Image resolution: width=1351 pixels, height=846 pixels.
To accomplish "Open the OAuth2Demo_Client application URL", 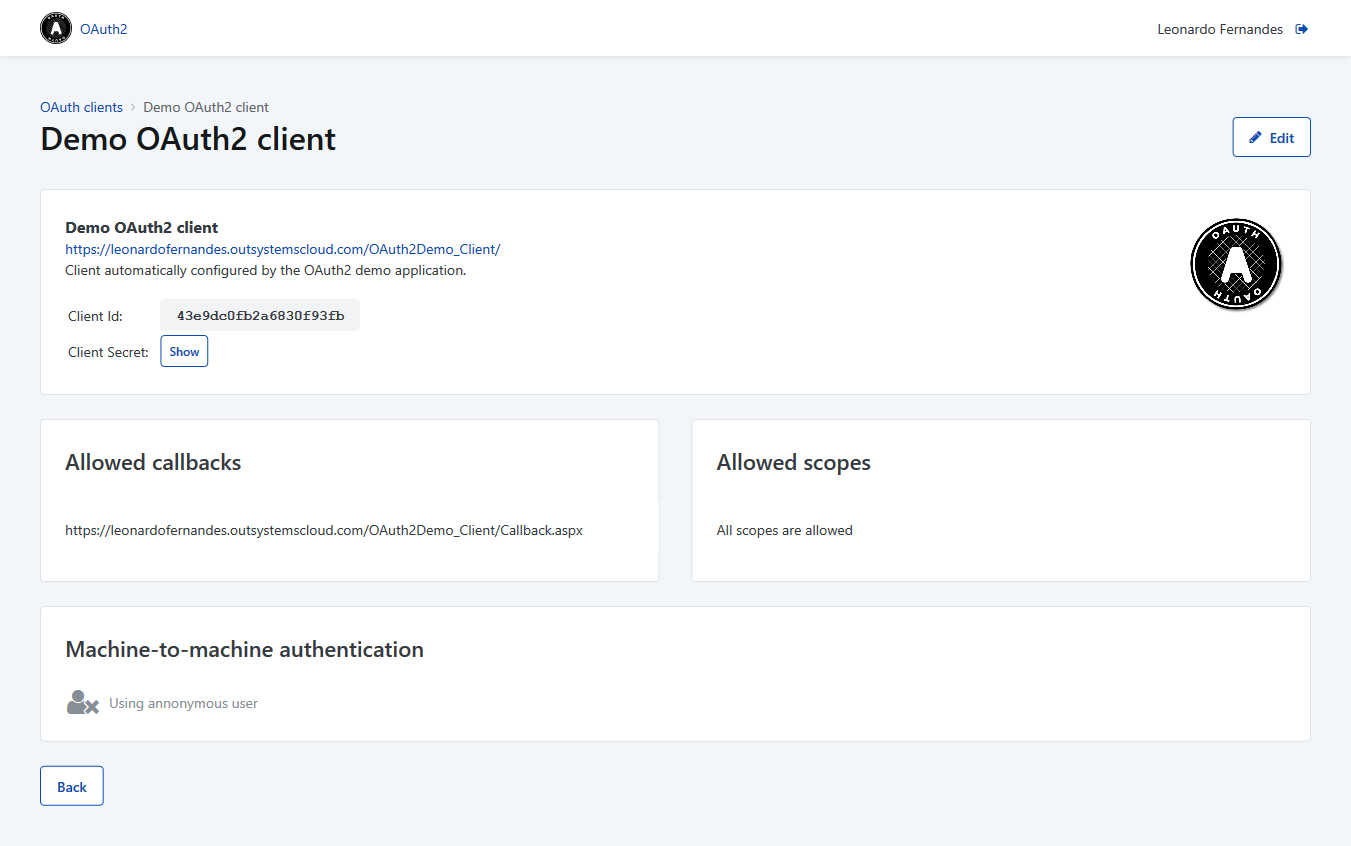I will pyautogui.click(x=283, y=249).
